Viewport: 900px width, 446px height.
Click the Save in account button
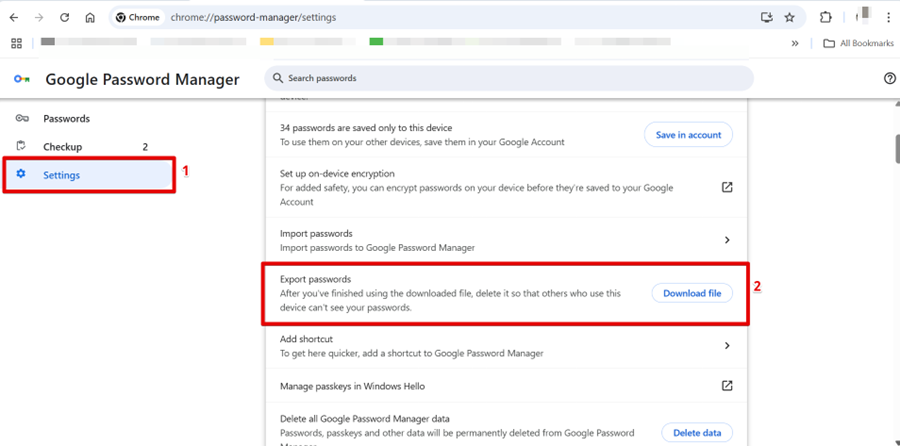tap(688, 135)
